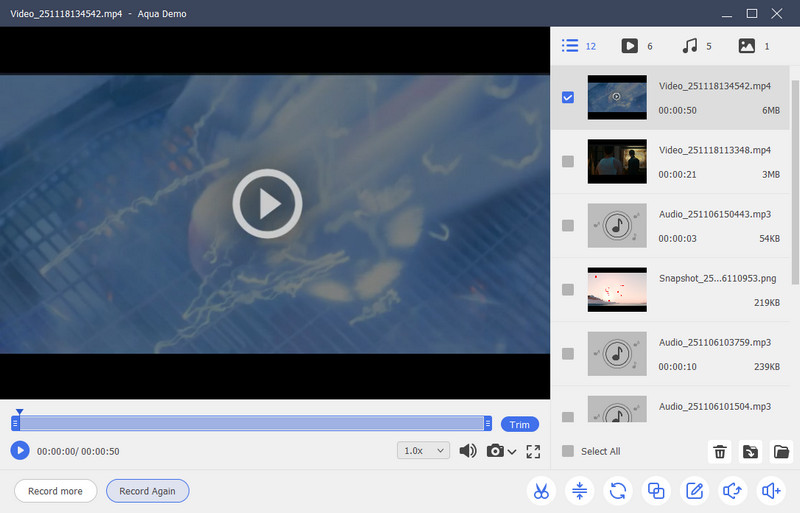The width and height of the screenshot is (800, 513).
Task: Switch to the audio tab showing 5
Action: pyautogui.click(x=696, y=46)
